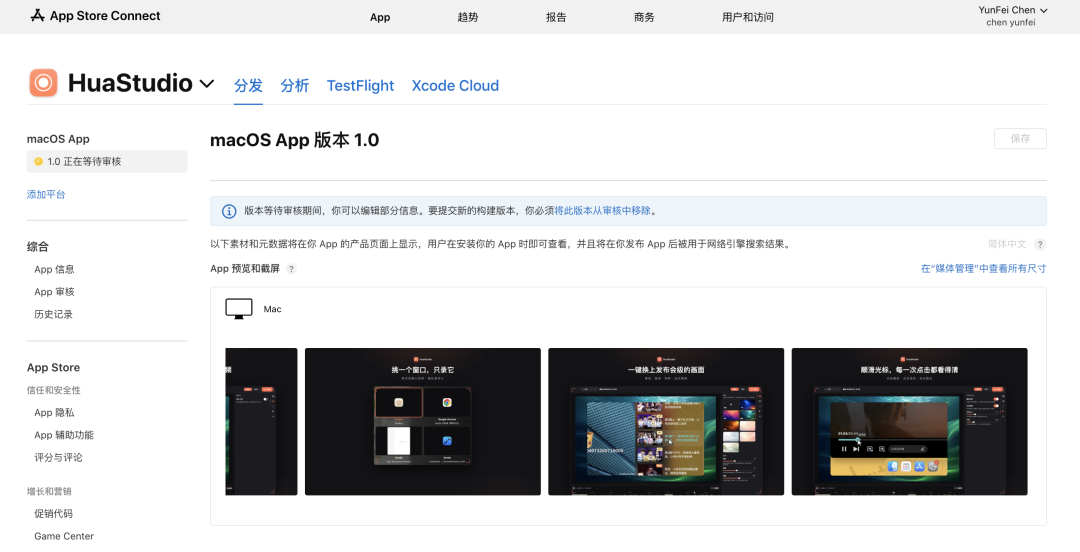Open App 信息 in the sidebar
The image size is (1080, 552).
pyautogui.click(x=54, y=269)
